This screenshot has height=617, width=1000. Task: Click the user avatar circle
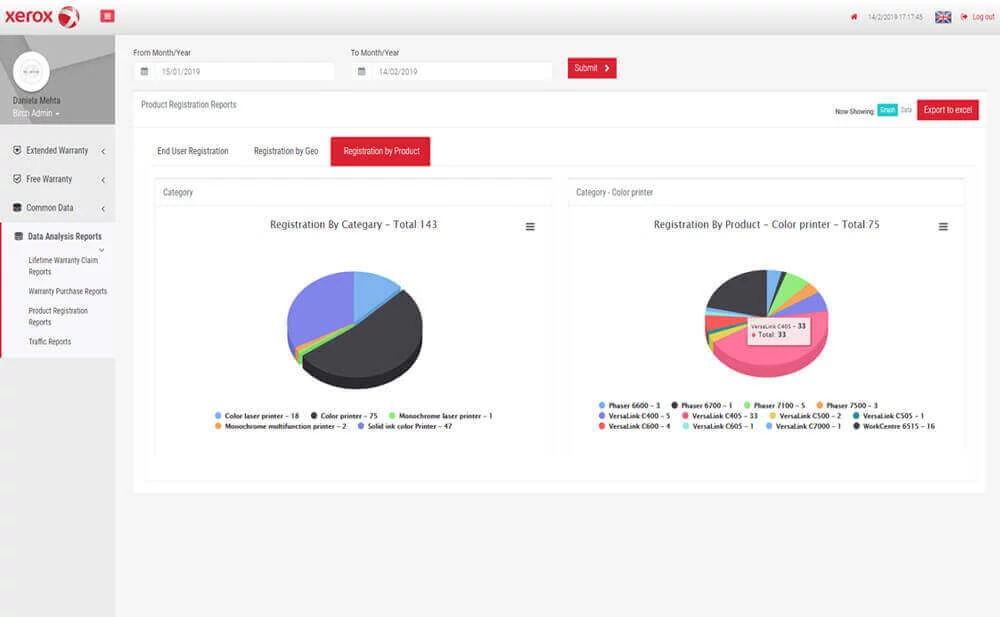[31, 71]
